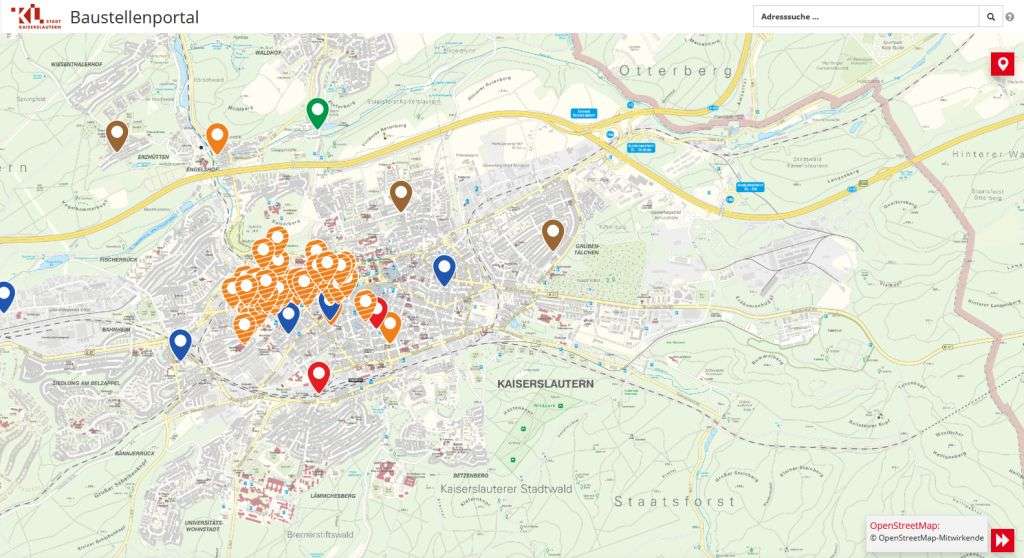Click the magnifier search icon
Viewport: 1024px width, 558px height.
pos(990,17)
